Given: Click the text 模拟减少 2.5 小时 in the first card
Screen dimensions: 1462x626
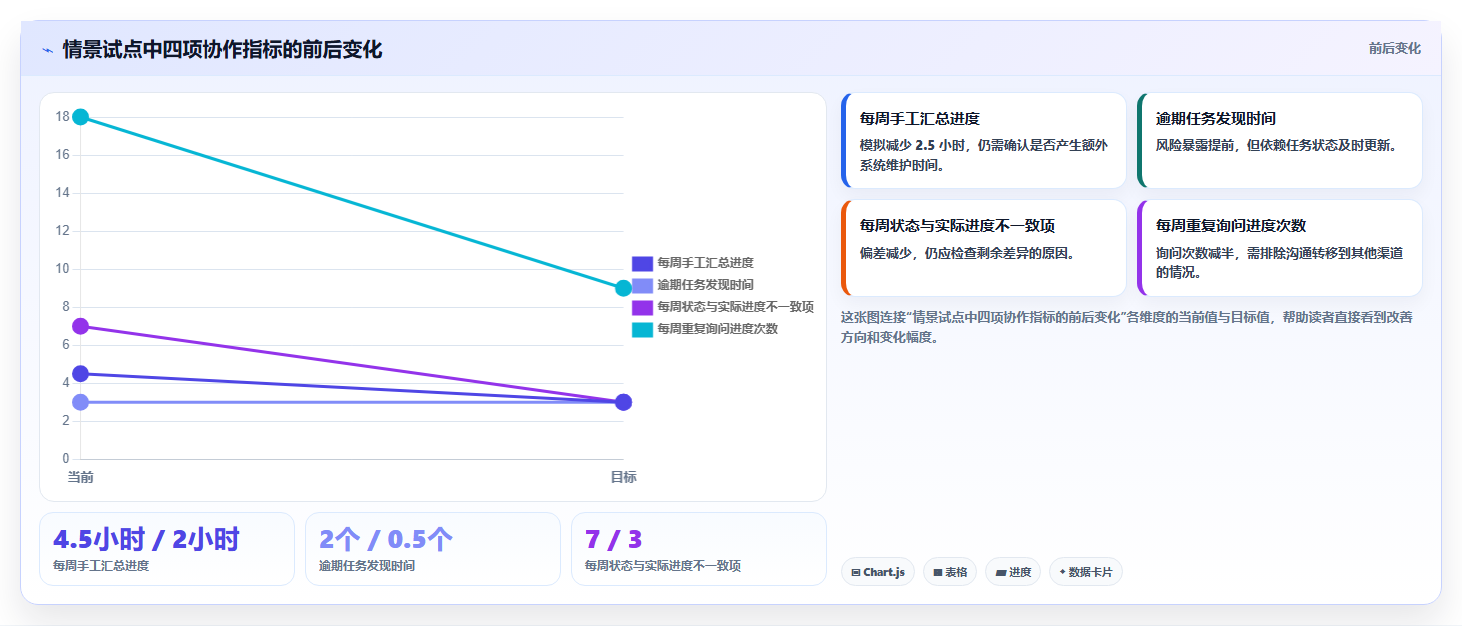Looking at the screenshot, I should [x=914, y=145].
